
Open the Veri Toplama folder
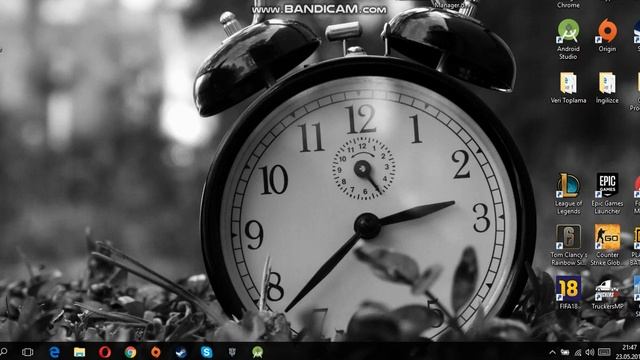point(568,88)
